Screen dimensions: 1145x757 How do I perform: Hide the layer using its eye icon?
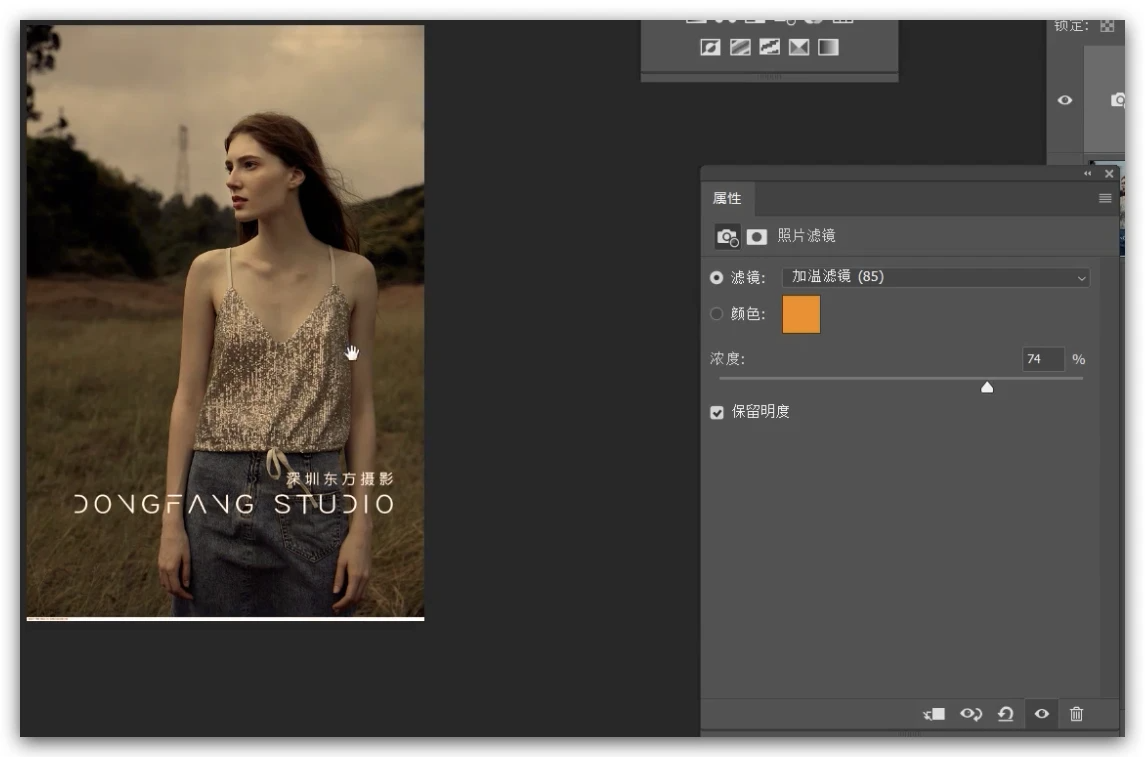[x=1065, y=100]
